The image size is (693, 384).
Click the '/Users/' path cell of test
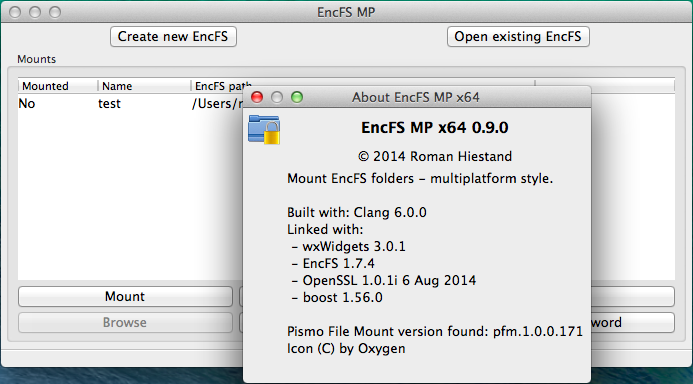coord(217,104)
